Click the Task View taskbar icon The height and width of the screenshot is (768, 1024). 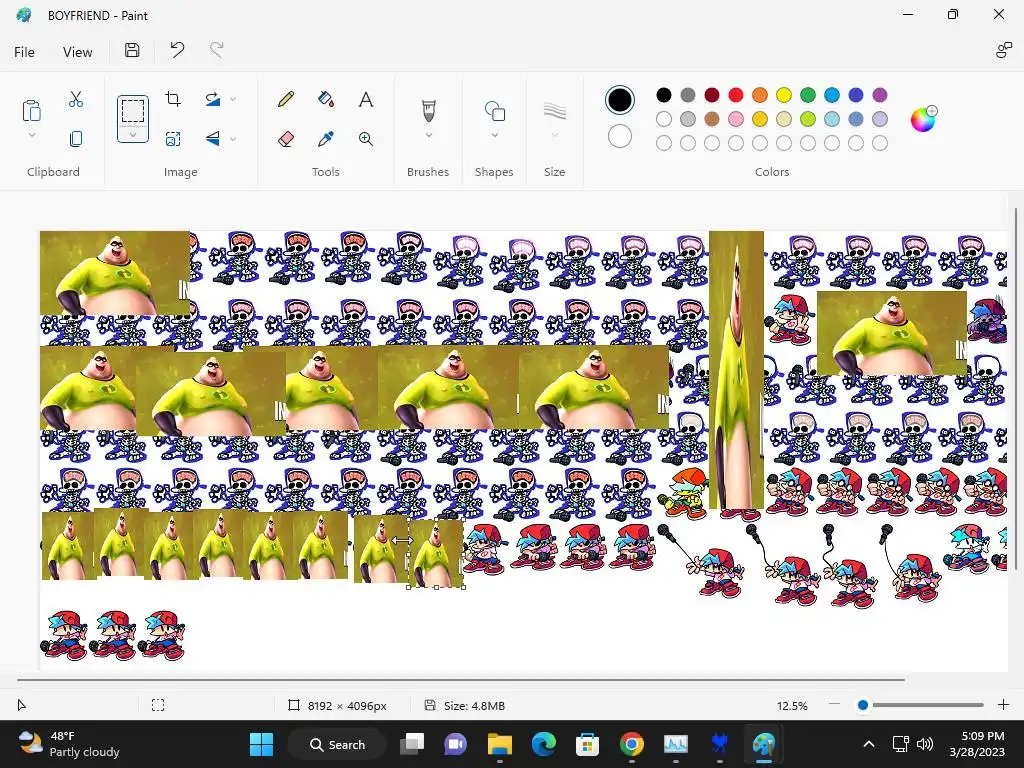pos(412,744)
